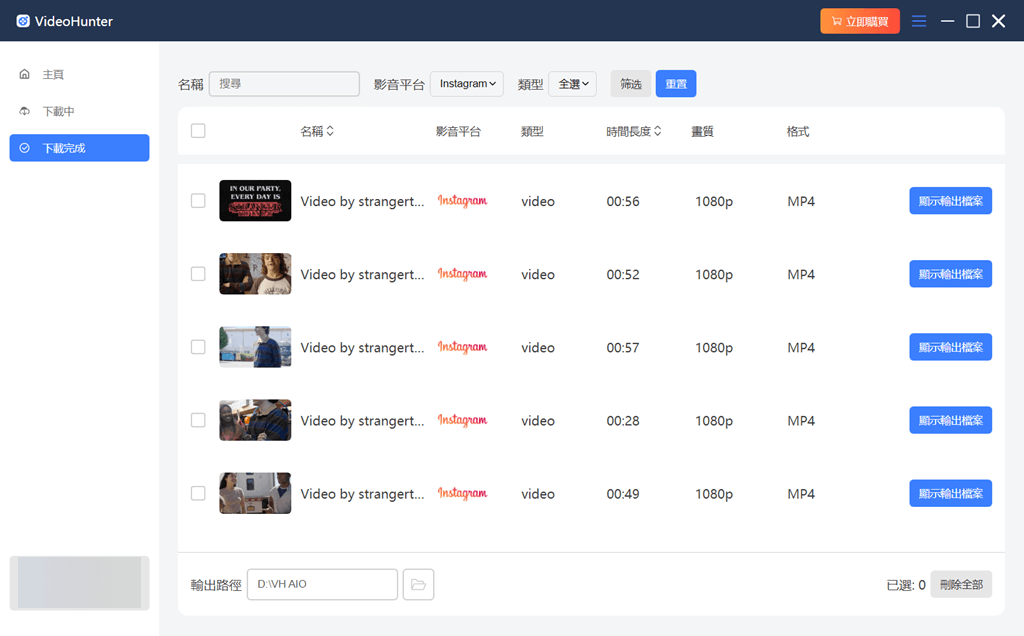The width and height of the screenshot is (1024, 636).
Task: Click video title in the 00:56 row
Action: 362,201
